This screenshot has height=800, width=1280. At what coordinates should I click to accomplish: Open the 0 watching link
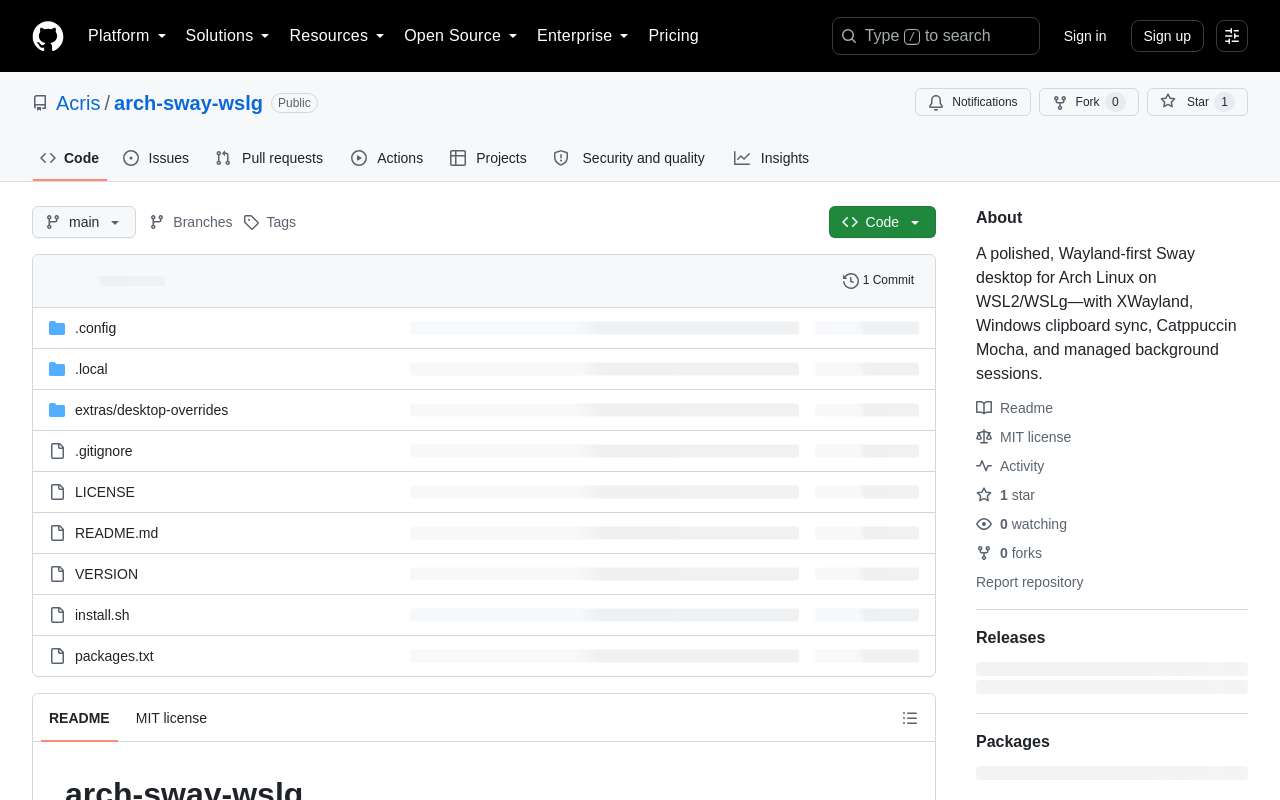(1021, 524)
